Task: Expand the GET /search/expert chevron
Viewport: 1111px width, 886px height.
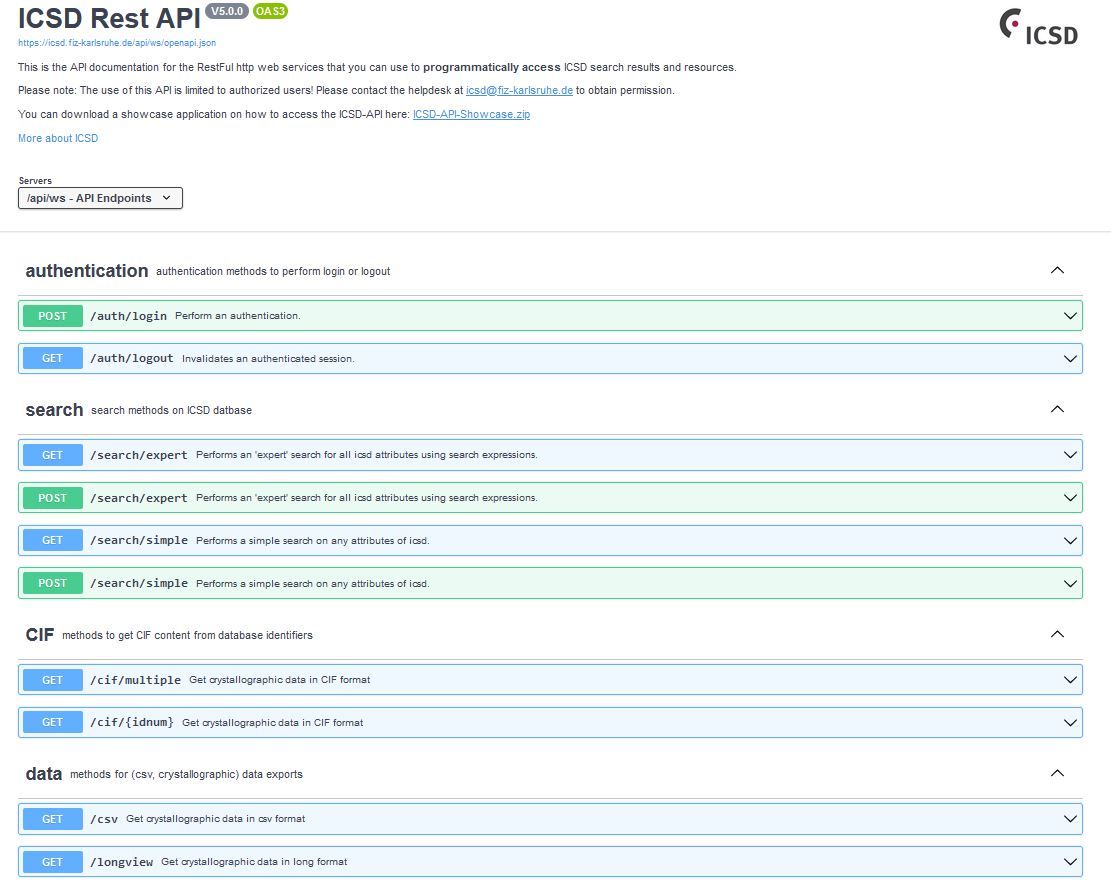Action: (x=1070, y=455)
